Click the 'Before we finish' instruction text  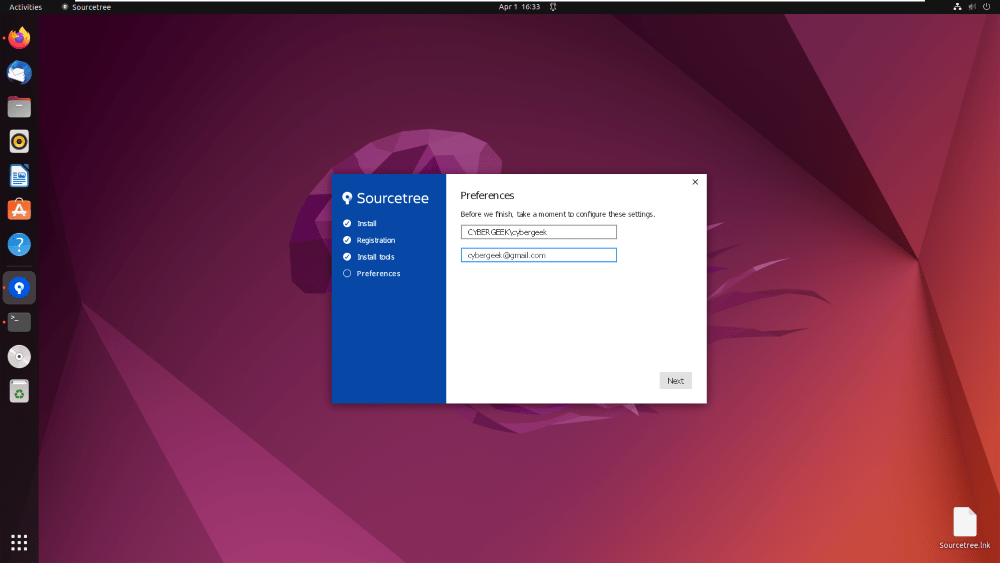557,214
